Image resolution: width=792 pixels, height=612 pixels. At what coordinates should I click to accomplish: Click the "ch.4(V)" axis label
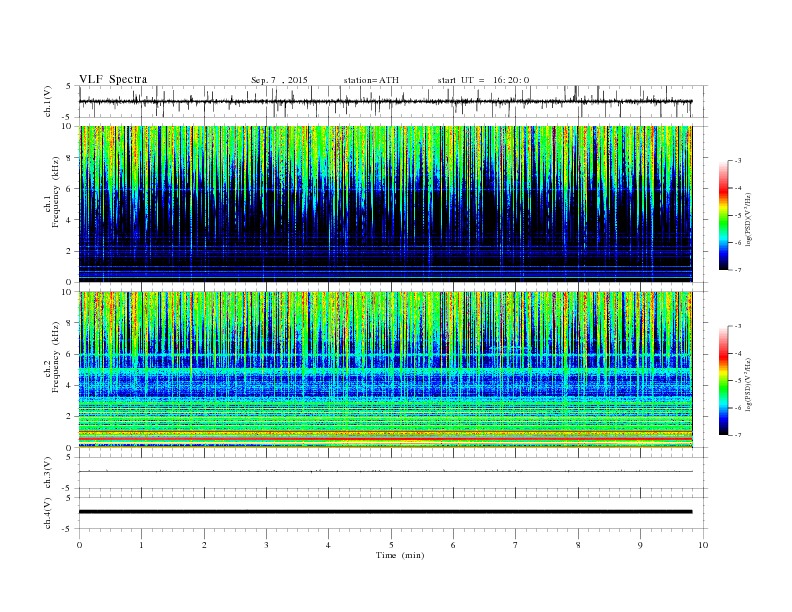[47, 513]
